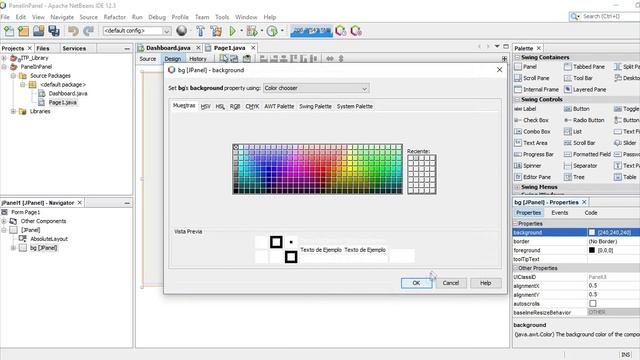Click Cancel in color dialog

(x=451, y=283)
